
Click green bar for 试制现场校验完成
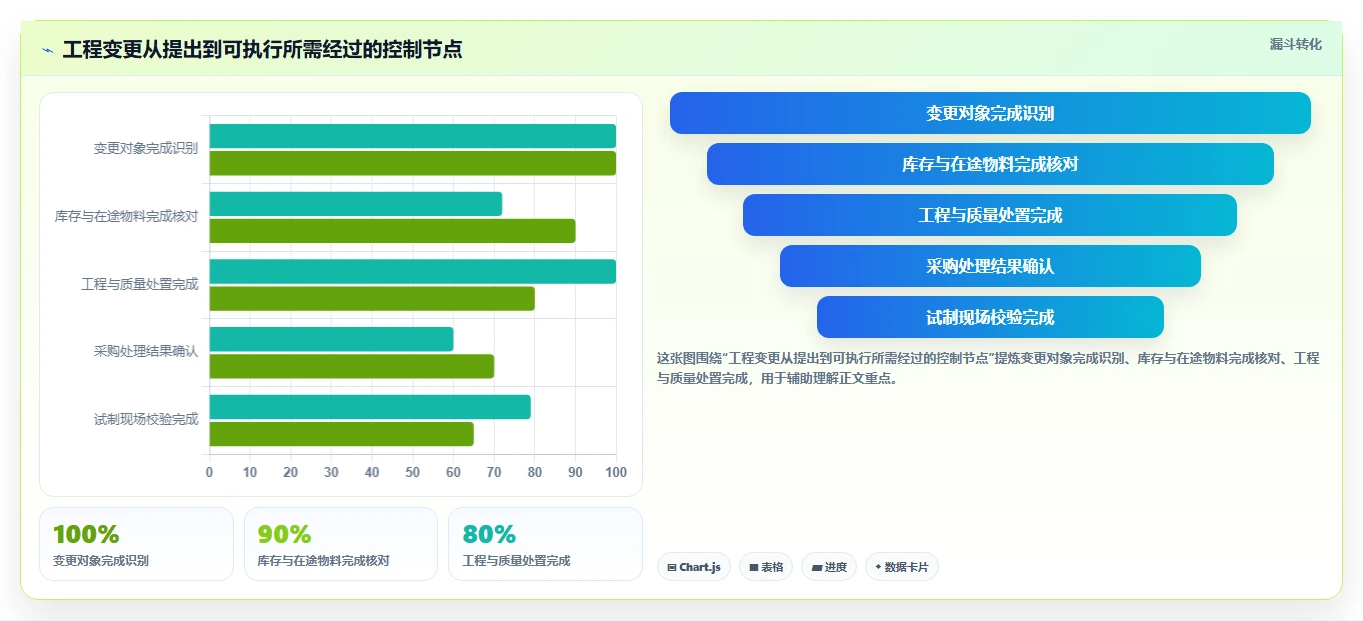click(x=341, y=434)
